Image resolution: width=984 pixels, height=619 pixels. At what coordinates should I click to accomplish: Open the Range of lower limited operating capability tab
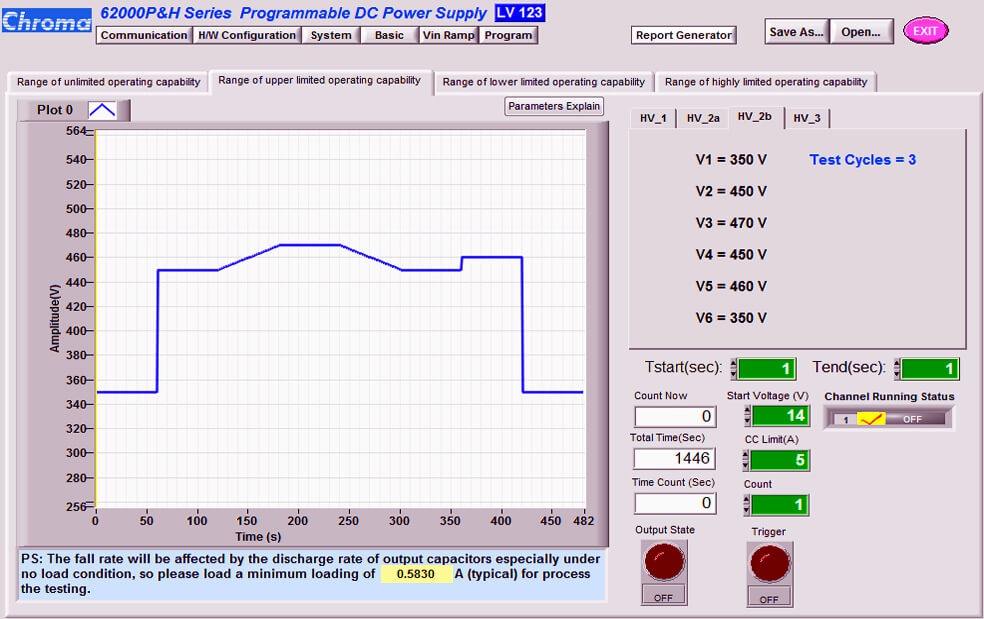[543, 82]
